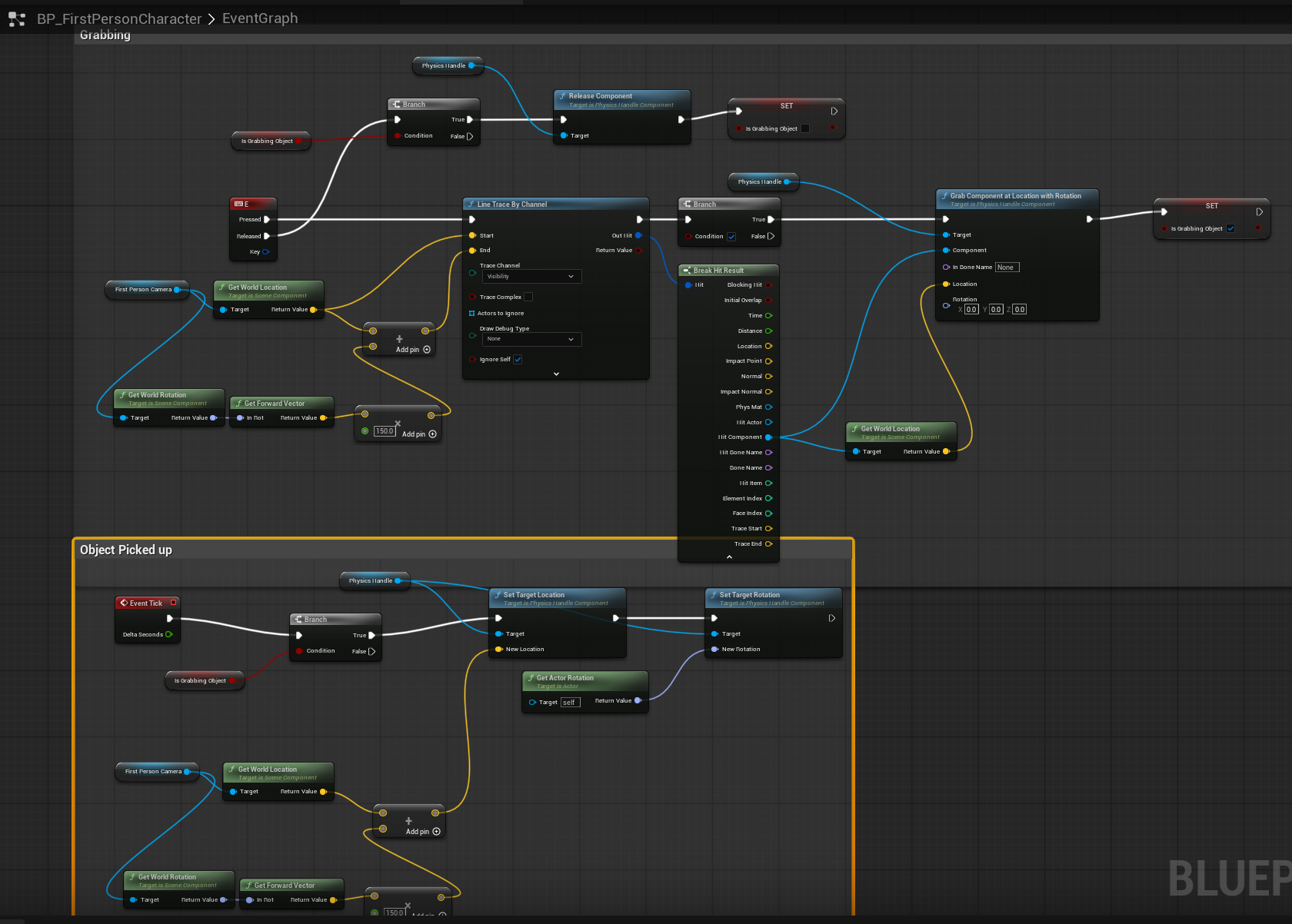Select Is Grabbing Object node below Event Tick Branch
1292x924 pixels.
coord(204,681)
